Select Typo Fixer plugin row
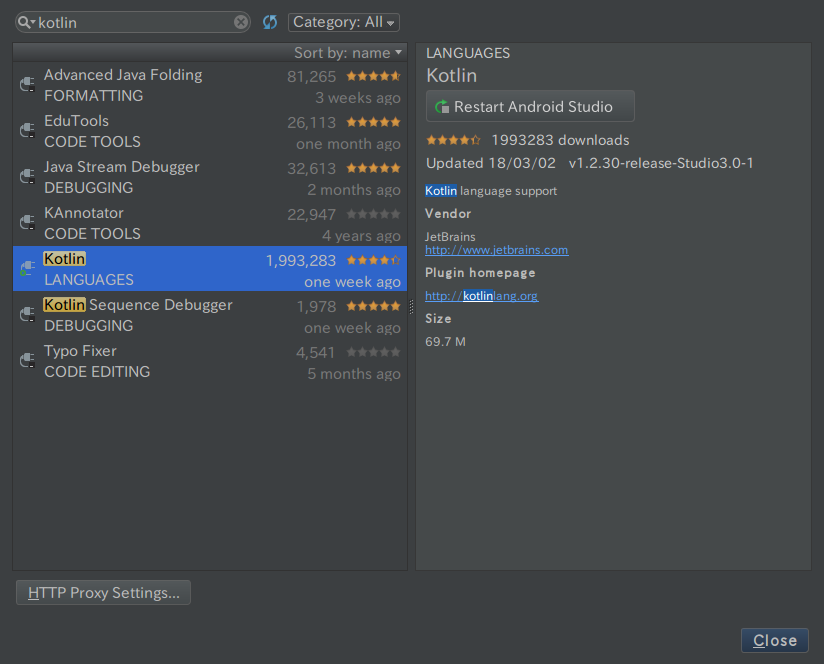Viewport: 824px width, 664px height. tap(210, 361)
